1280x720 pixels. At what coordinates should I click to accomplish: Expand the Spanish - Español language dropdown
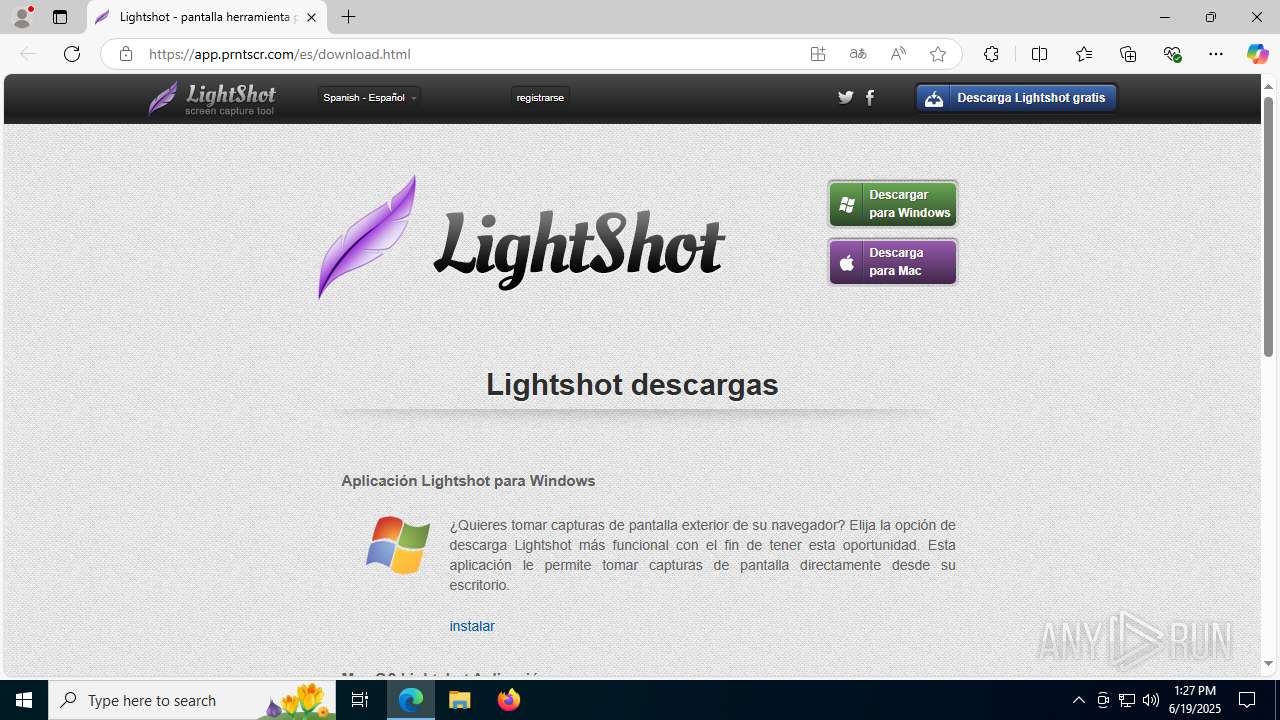coord(369,97)
